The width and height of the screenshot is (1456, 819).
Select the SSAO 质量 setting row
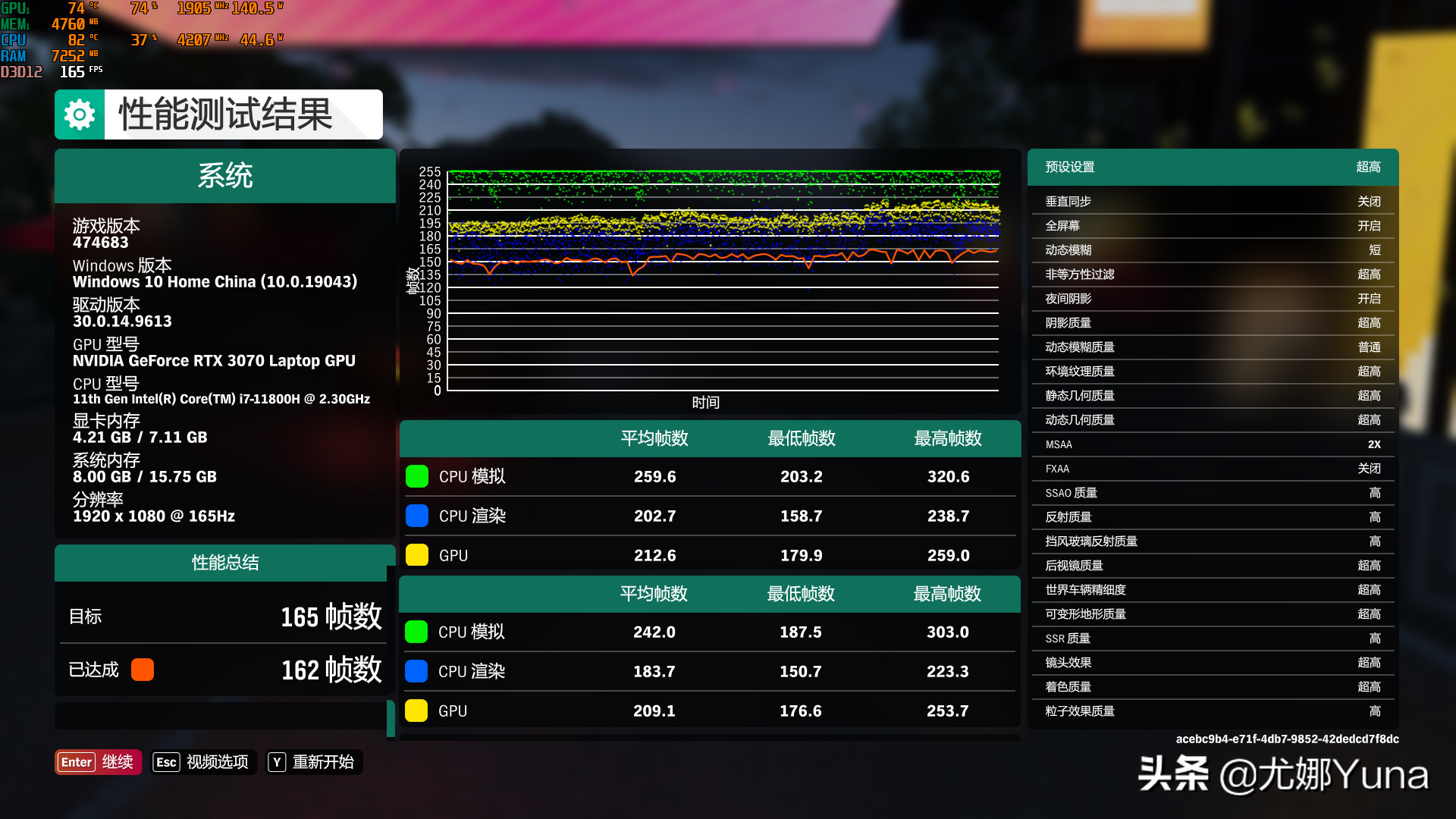coord(1213,493)
